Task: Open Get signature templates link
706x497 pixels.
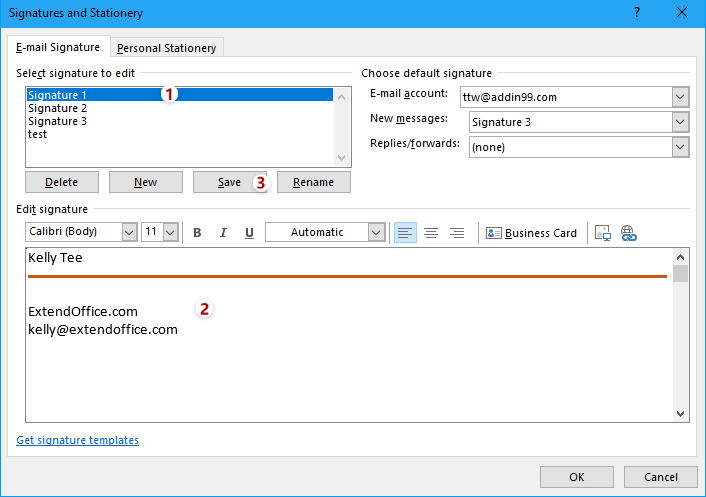Action: [78, 440]
